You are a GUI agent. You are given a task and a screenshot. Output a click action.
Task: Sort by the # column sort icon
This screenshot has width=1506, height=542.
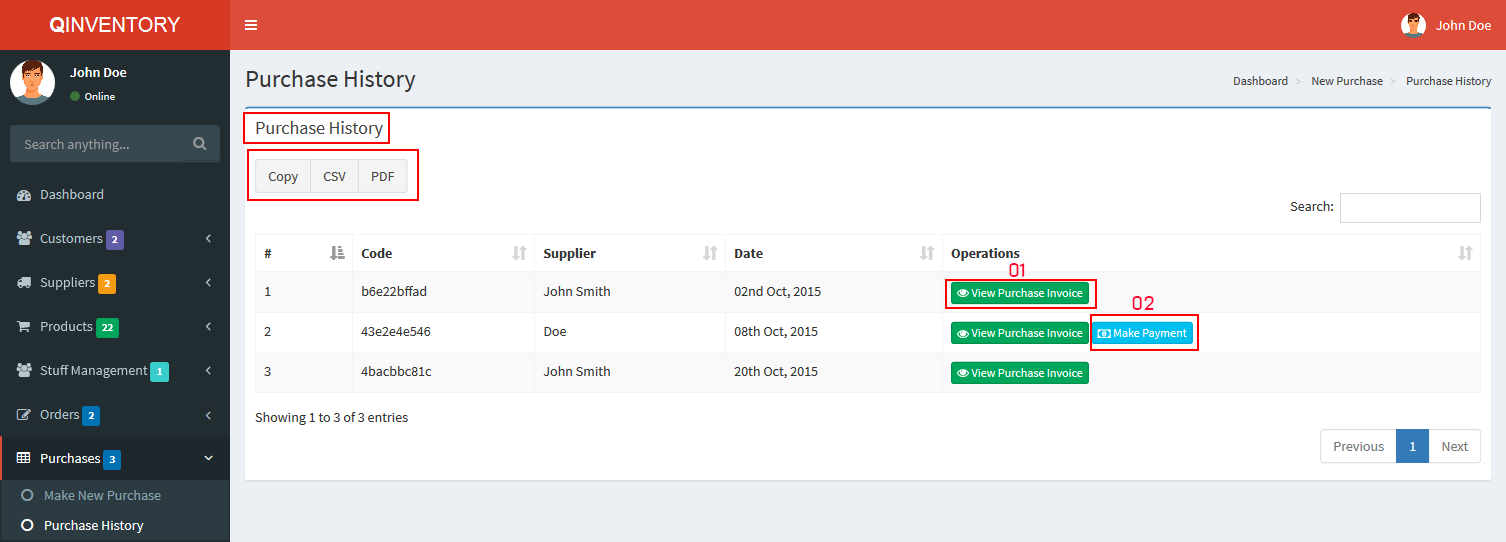click(x=337, y=254)
